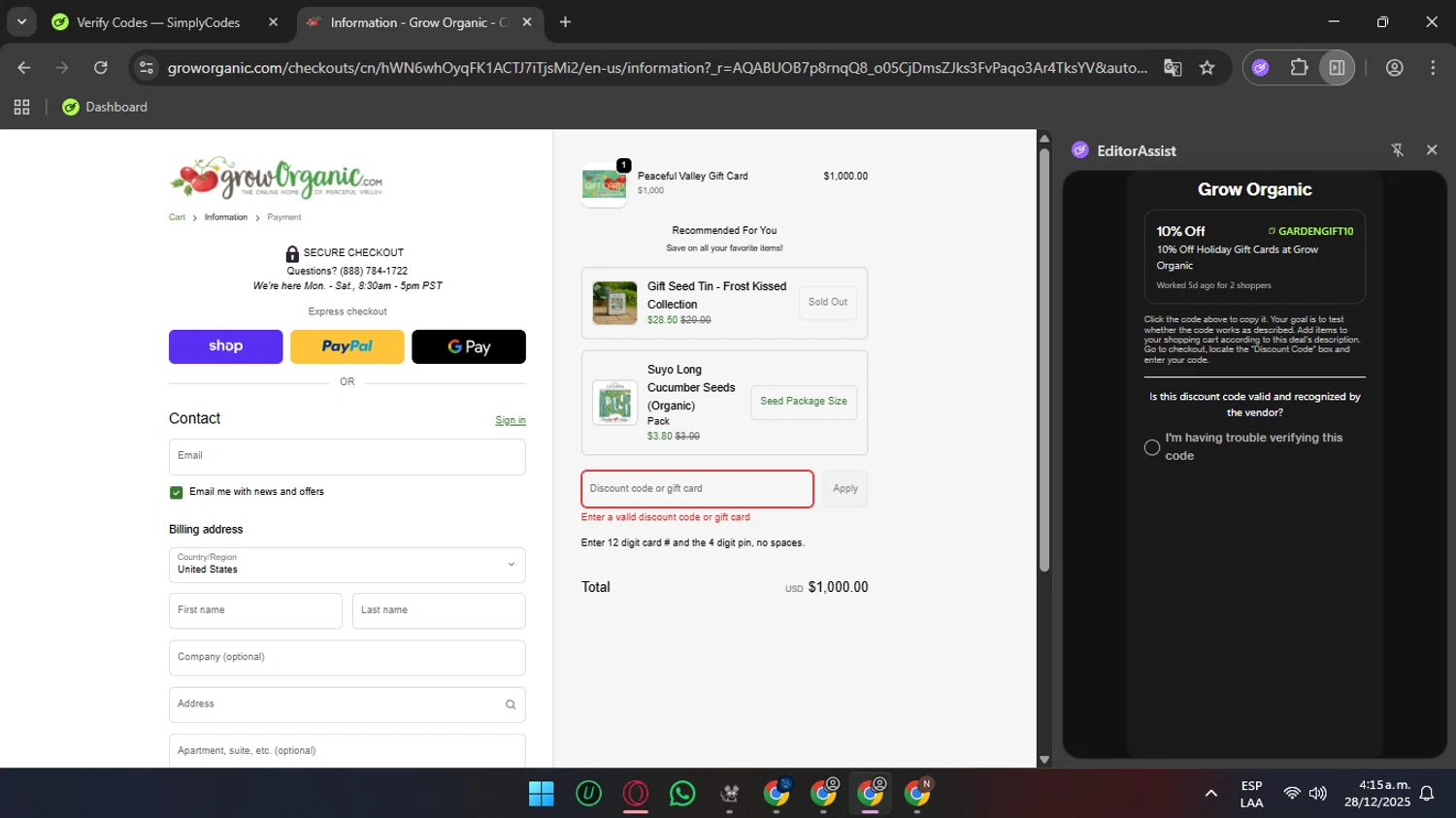Open the ESP LAA language switcher

[1252, 794]
